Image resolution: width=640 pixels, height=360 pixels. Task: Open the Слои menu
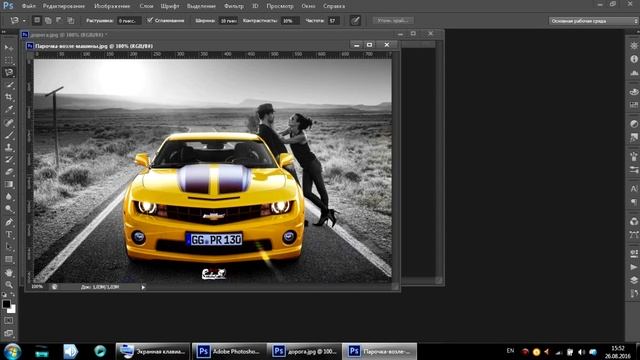[x=146, y=6]
